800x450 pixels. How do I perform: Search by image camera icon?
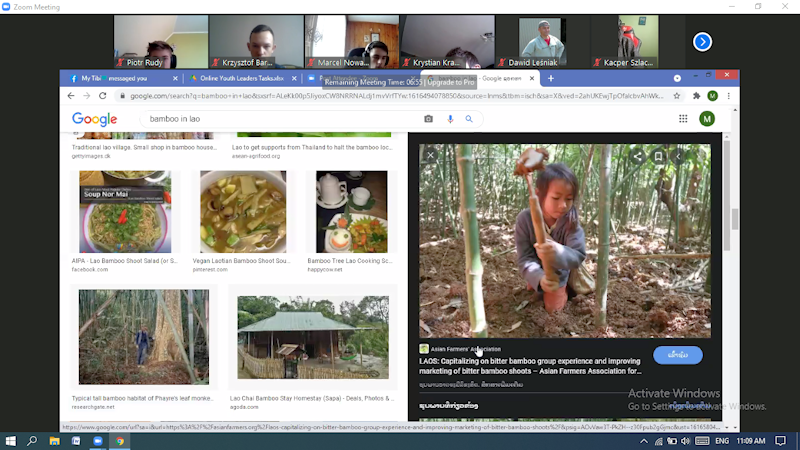429,119
